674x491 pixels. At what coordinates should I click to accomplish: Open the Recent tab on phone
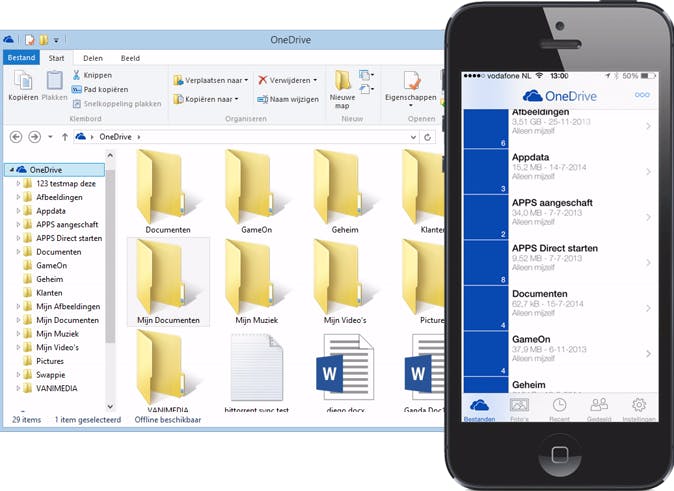[x=559, y=409]
